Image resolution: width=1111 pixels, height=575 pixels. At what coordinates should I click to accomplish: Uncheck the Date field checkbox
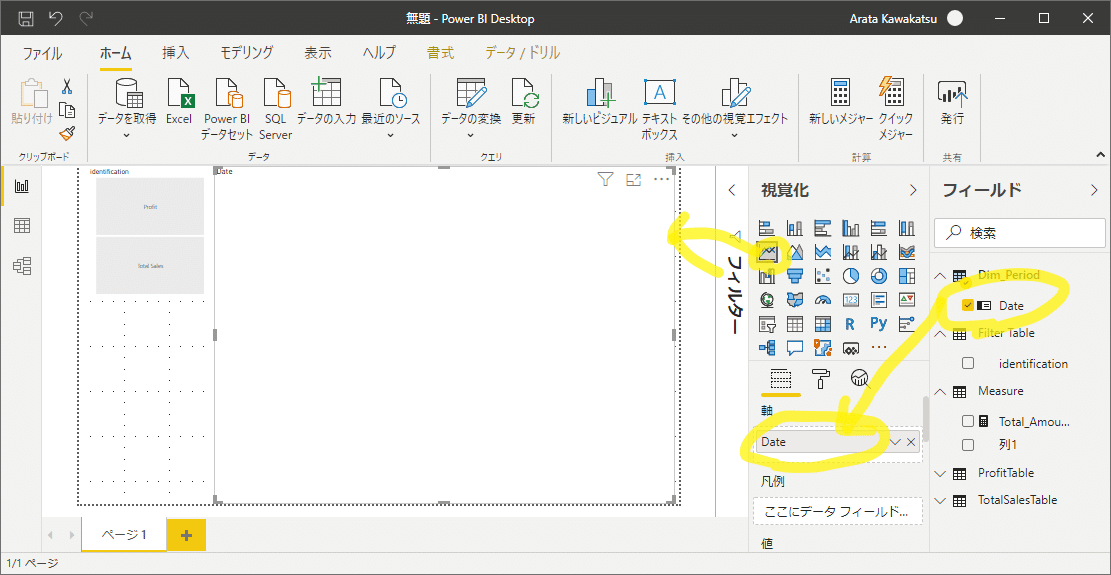tap(968, 305)
